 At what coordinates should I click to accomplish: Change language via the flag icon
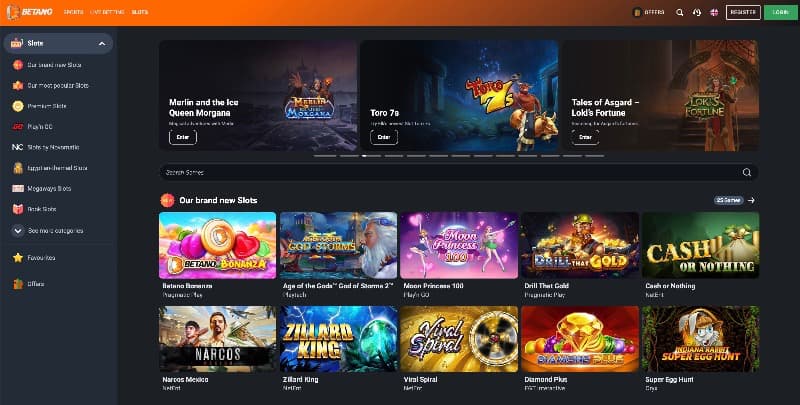(714, 12)
